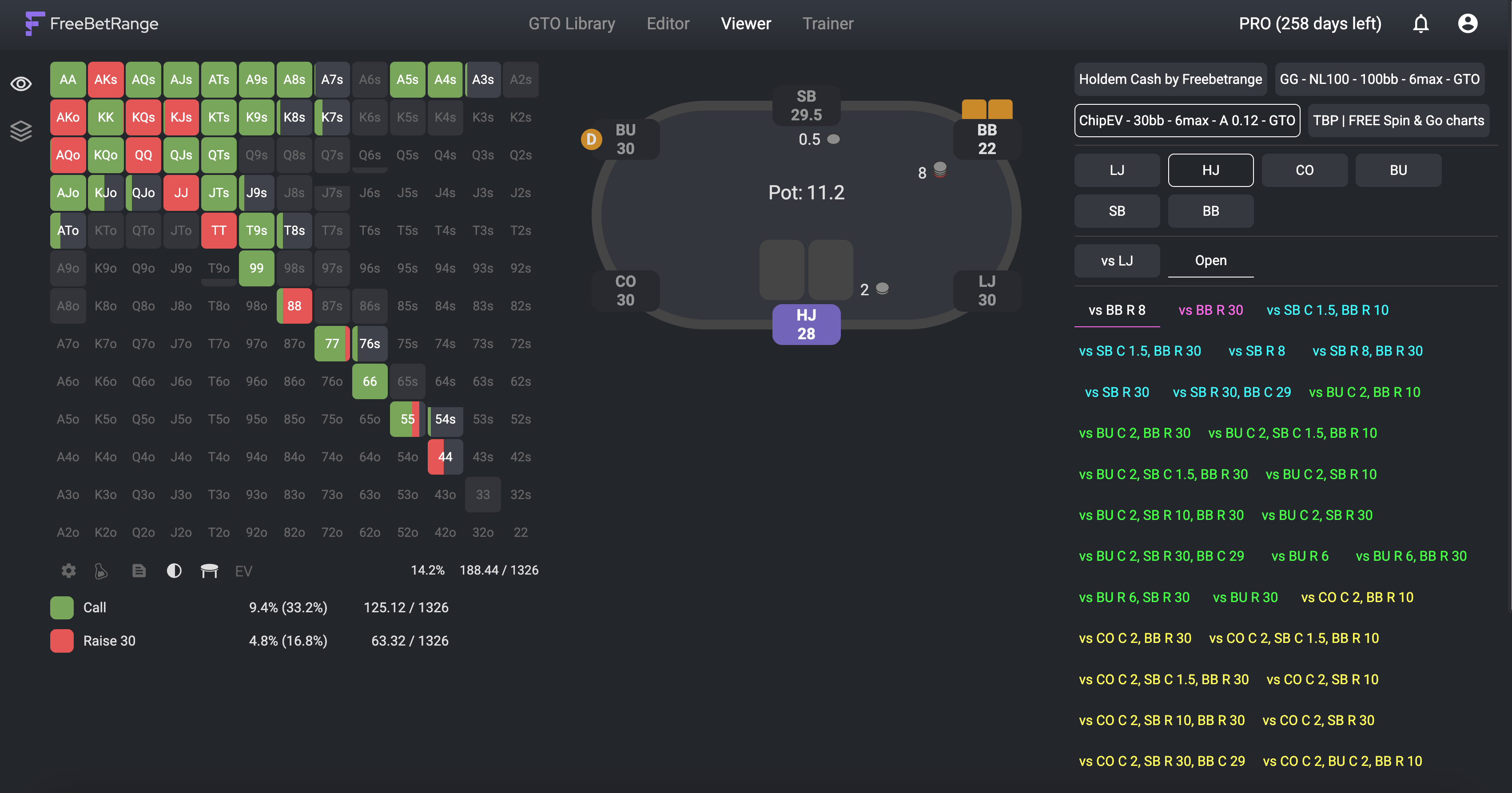Click the green Call color swatch

tap(61, 608)
